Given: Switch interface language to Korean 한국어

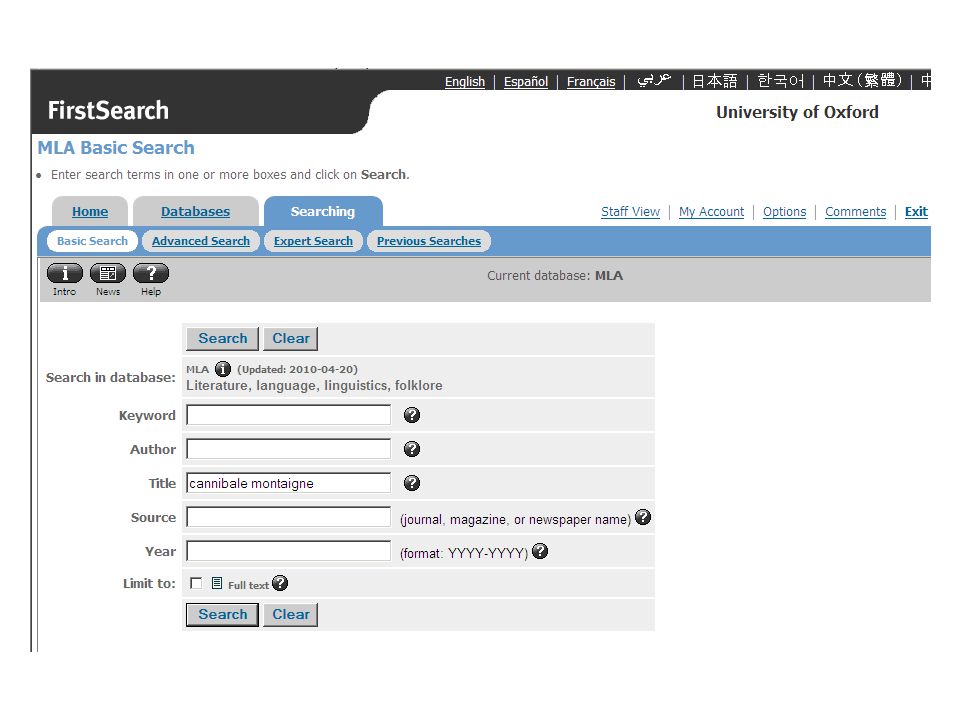Looking at the screenshot, I should coord(781,81).
